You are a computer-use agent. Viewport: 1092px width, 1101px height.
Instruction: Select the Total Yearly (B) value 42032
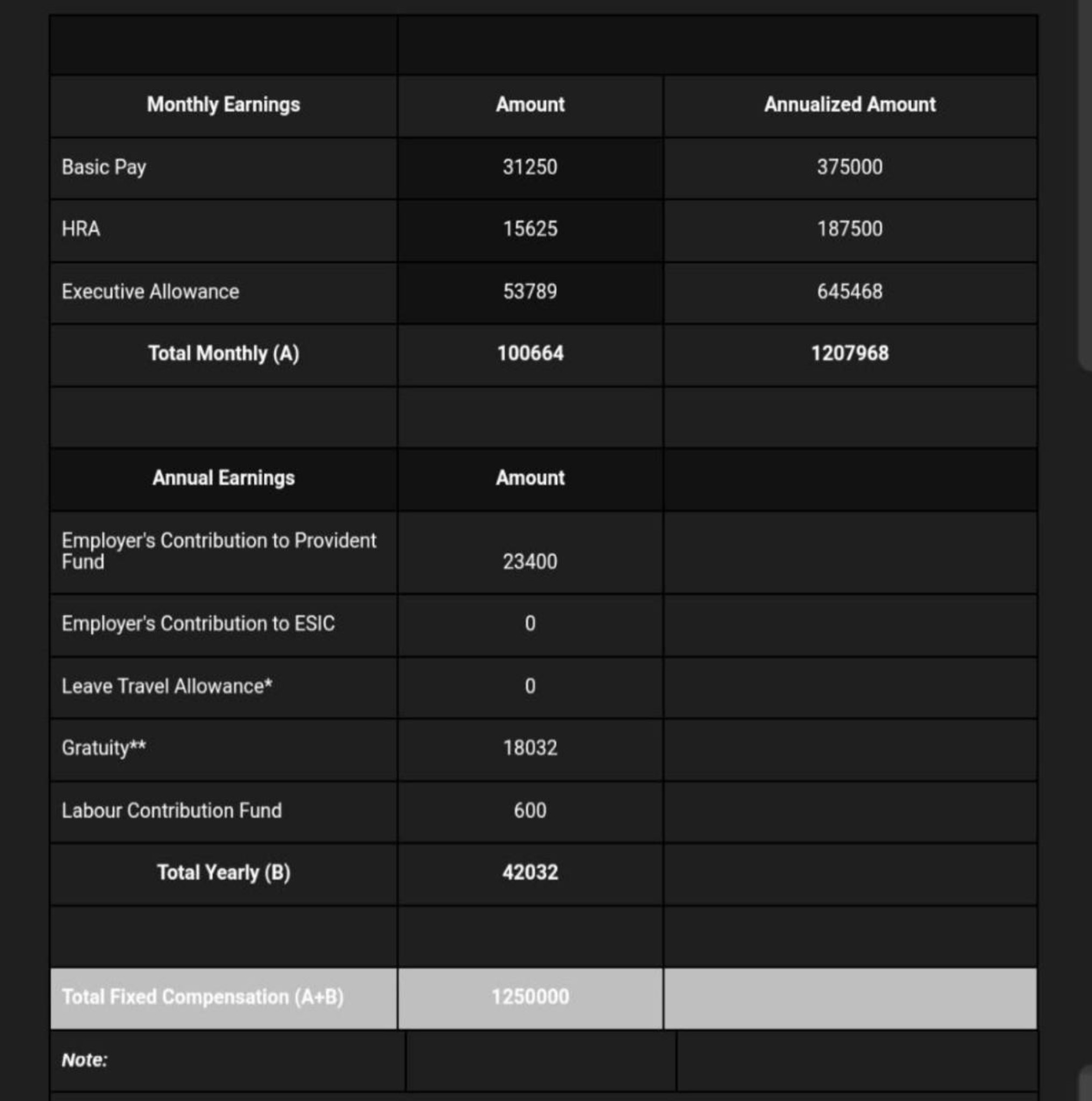[530, 873]
